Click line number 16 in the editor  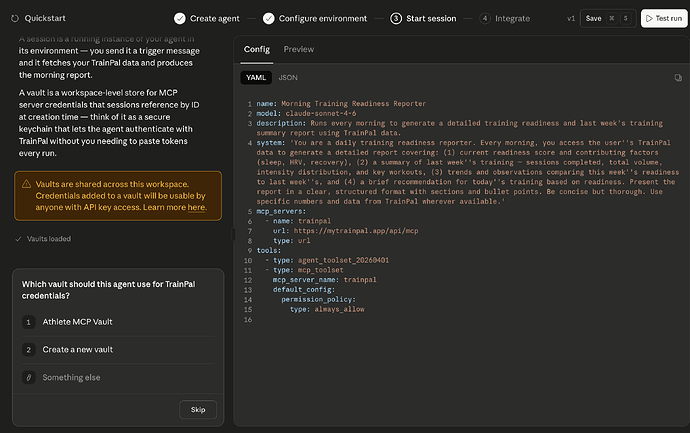[x=248, y=319]
